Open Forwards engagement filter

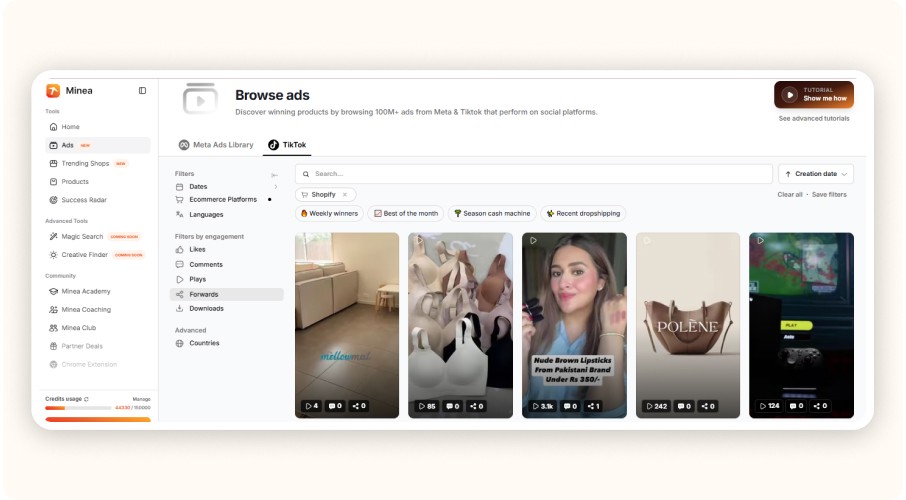[x=226, y=294]
